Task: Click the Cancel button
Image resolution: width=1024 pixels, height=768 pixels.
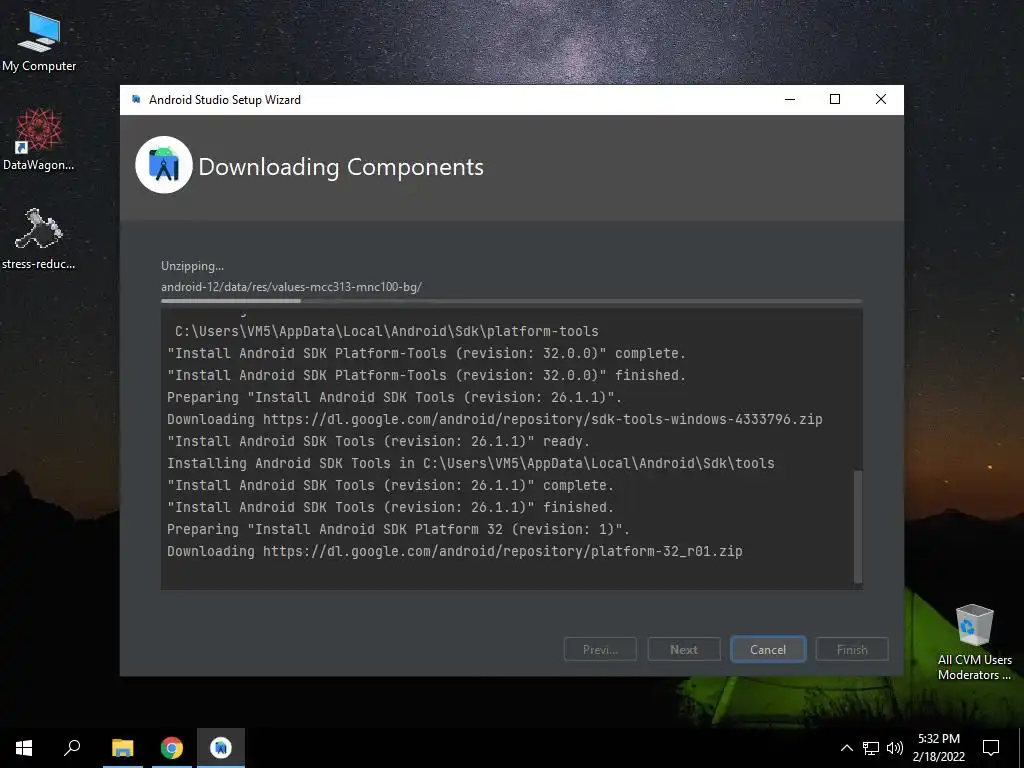Action: coord(768,650)
